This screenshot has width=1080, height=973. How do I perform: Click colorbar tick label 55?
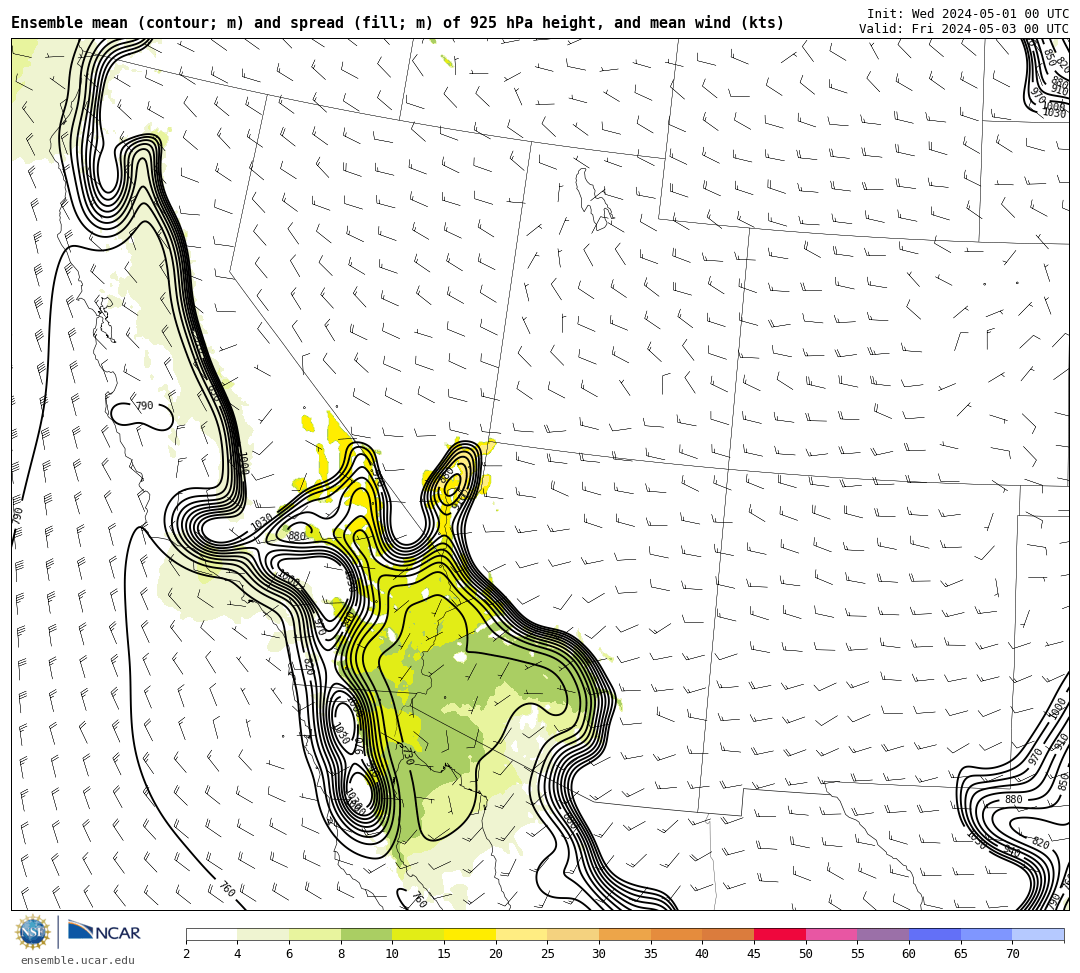pyautogui.click(x=858, y=954)
